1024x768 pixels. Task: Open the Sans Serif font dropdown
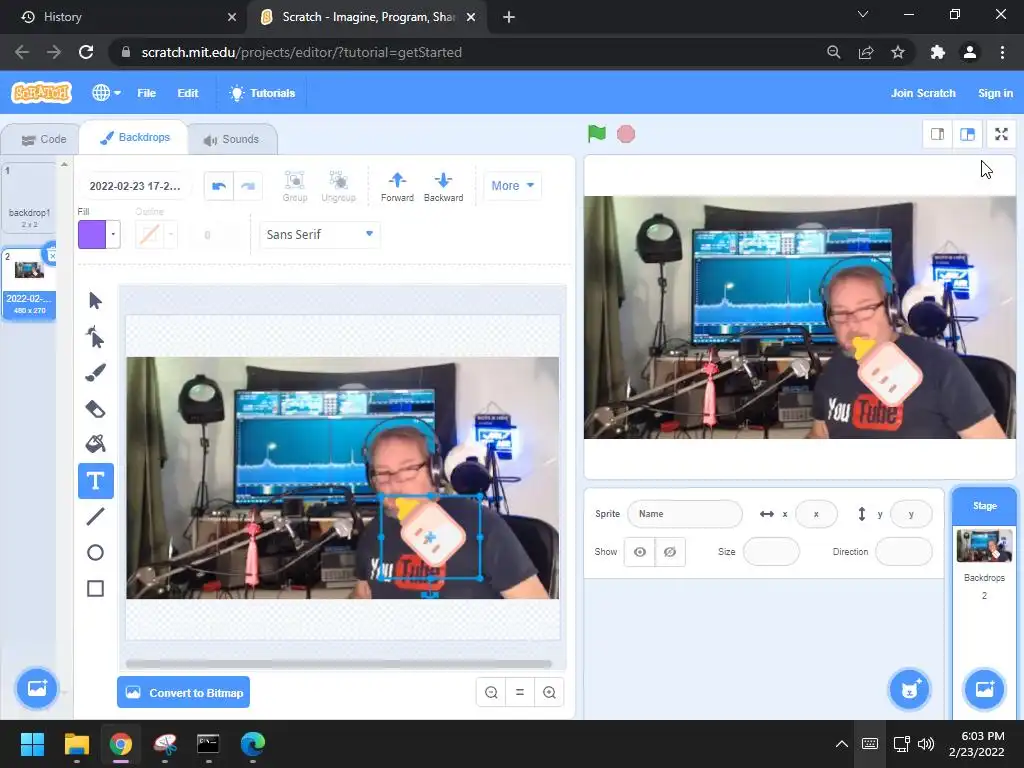[x=320, y=234]
